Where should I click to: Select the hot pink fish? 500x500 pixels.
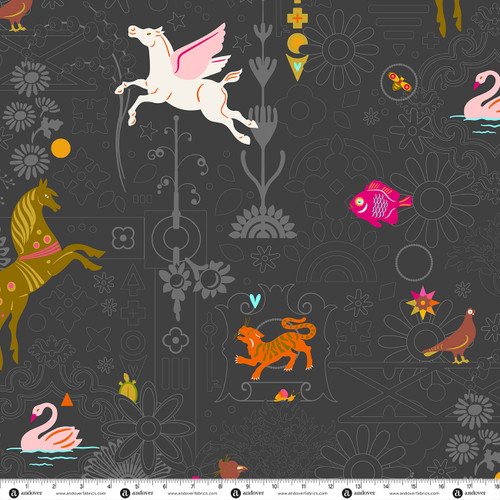click(x=380, y=203)
